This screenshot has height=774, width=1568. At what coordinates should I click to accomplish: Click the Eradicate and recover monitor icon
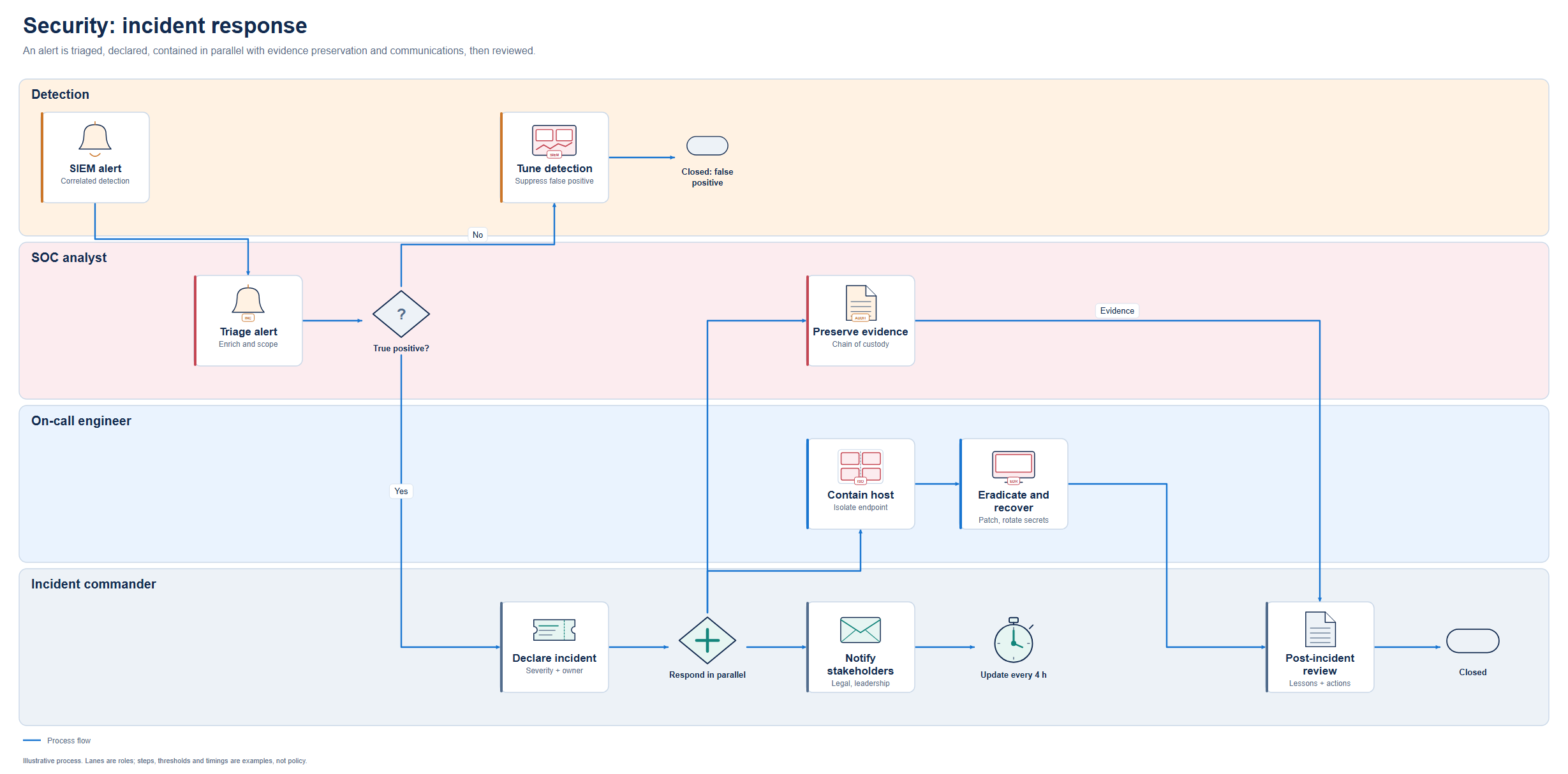1014,467
